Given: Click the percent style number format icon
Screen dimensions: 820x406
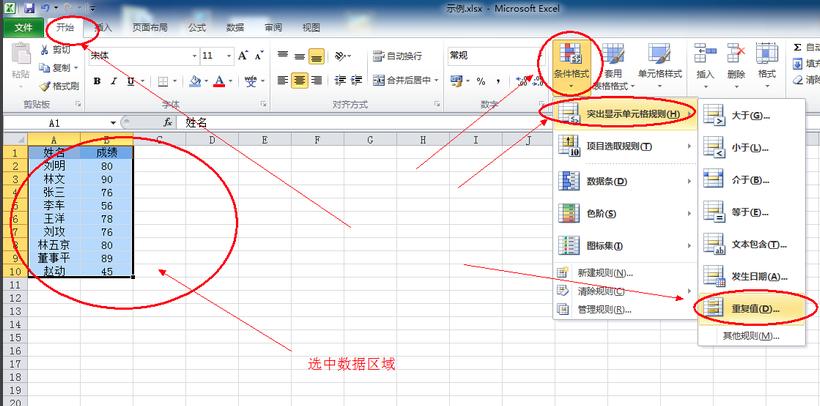Looking at the screenshot, I should click(x=481, y=81).
